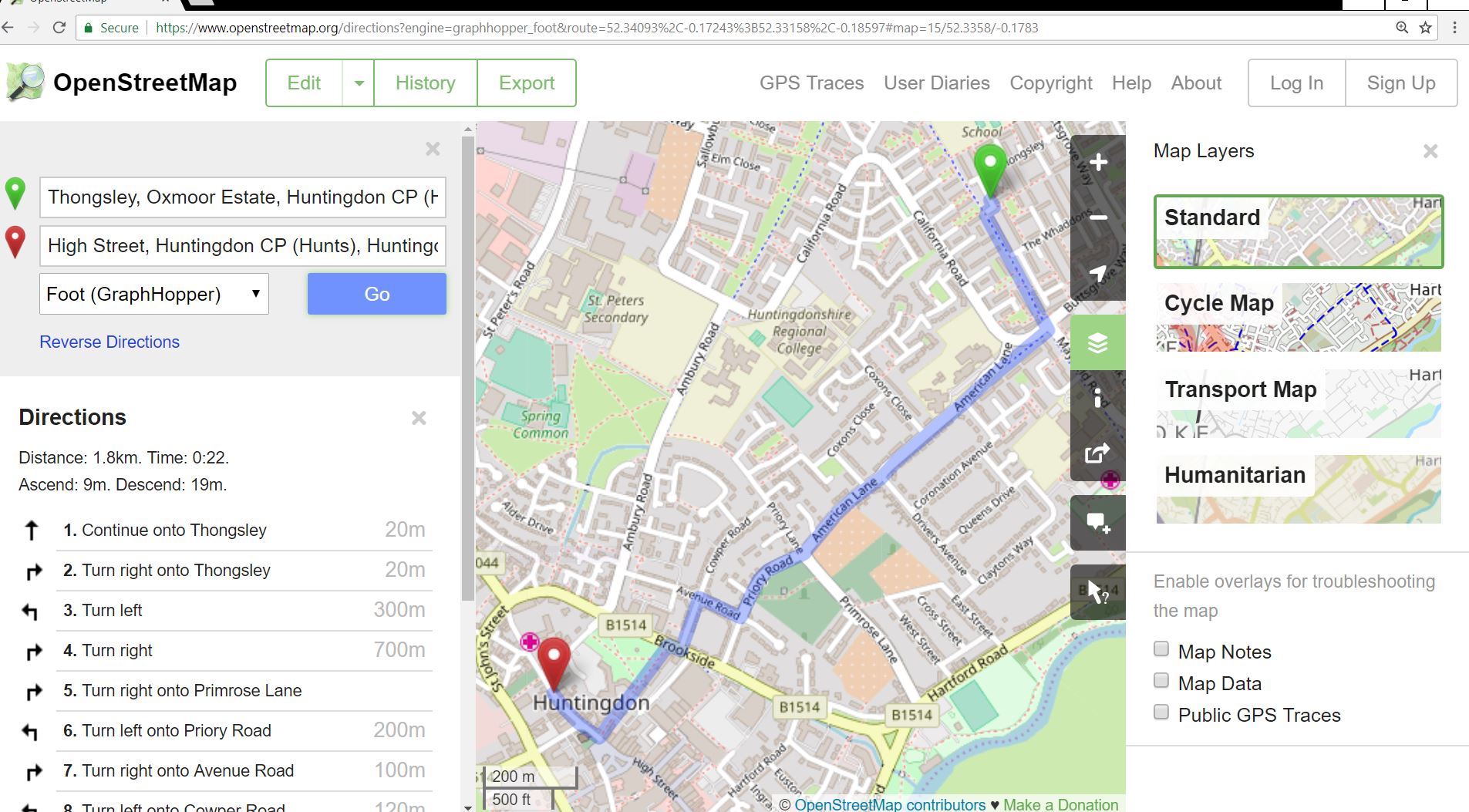Open the About page

pyautogui.click(x=1196, y=83)
